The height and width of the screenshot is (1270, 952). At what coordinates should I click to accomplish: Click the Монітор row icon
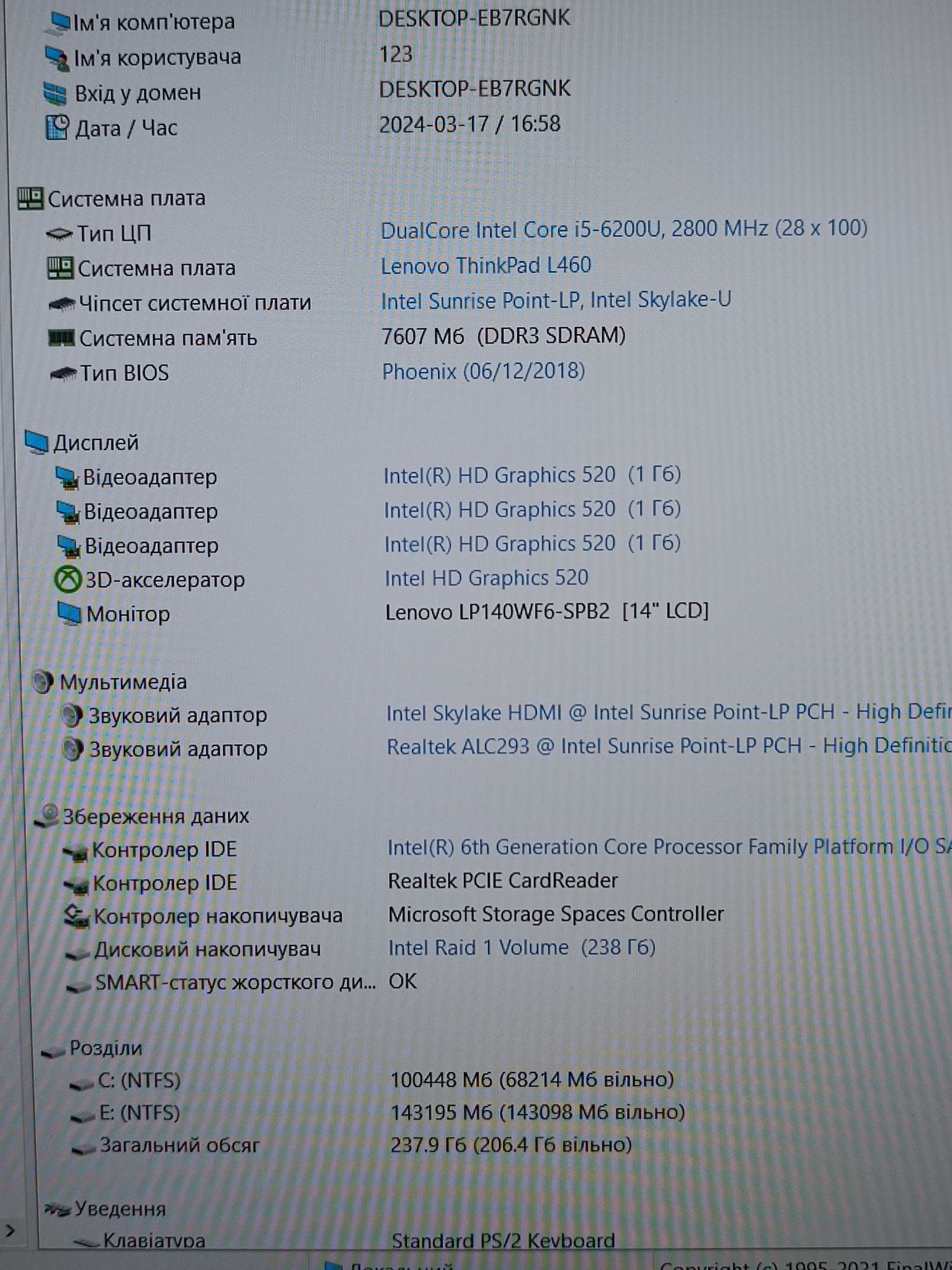69,614
